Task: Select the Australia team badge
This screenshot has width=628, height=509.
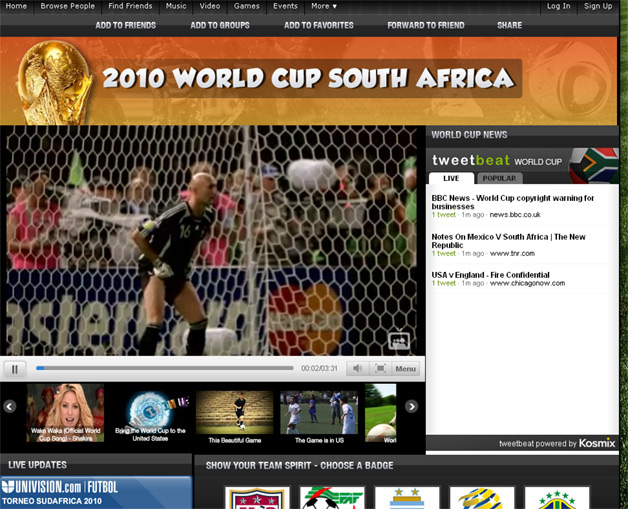Action: [x=482, y=498]
